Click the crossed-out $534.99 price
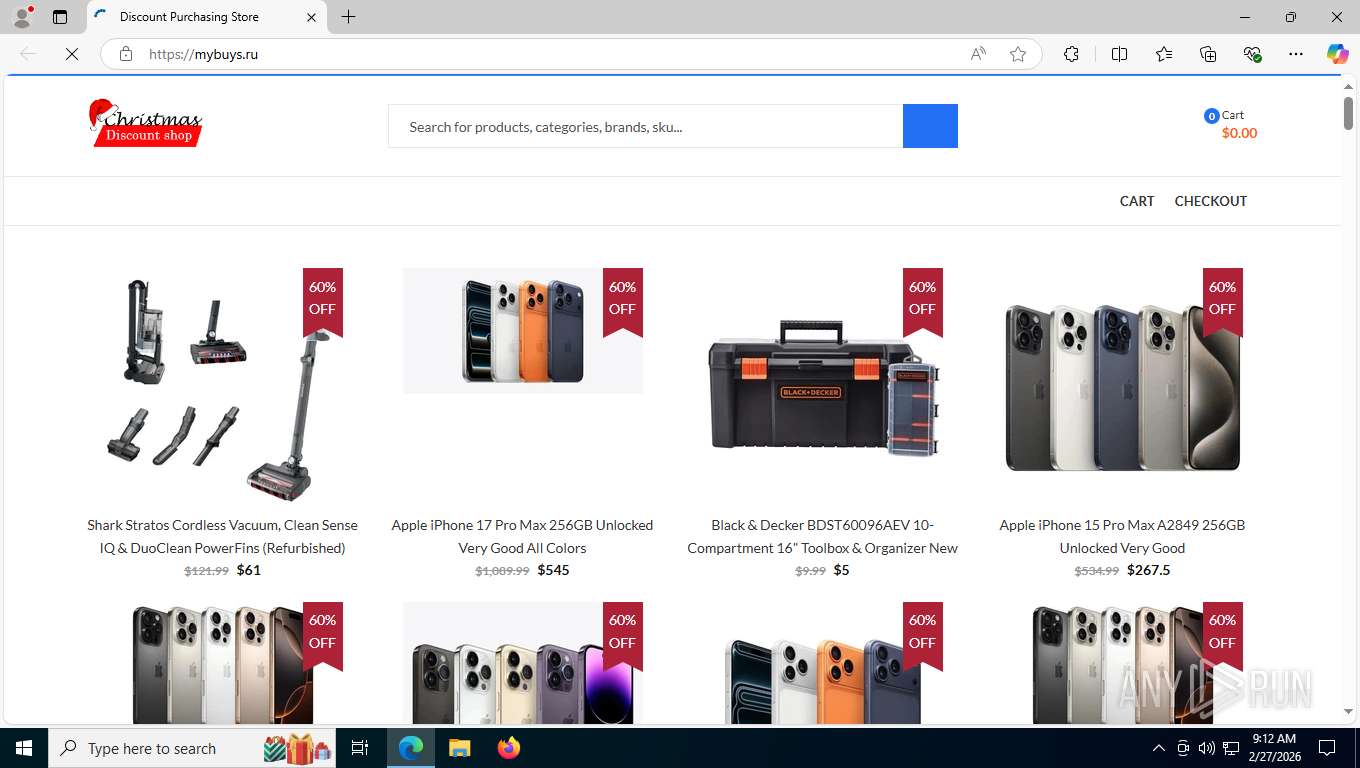This screenshot has width=1360, height=768. 1096,571
